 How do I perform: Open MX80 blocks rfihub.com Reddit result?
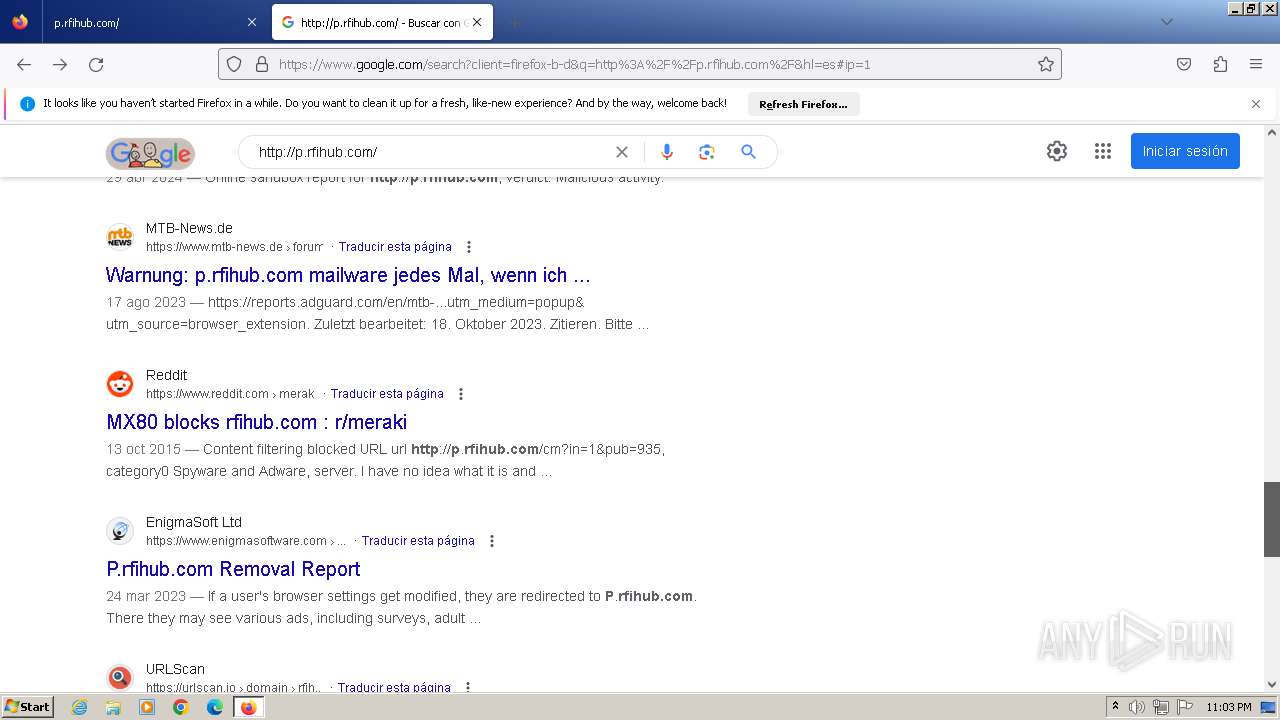[257, 422]
